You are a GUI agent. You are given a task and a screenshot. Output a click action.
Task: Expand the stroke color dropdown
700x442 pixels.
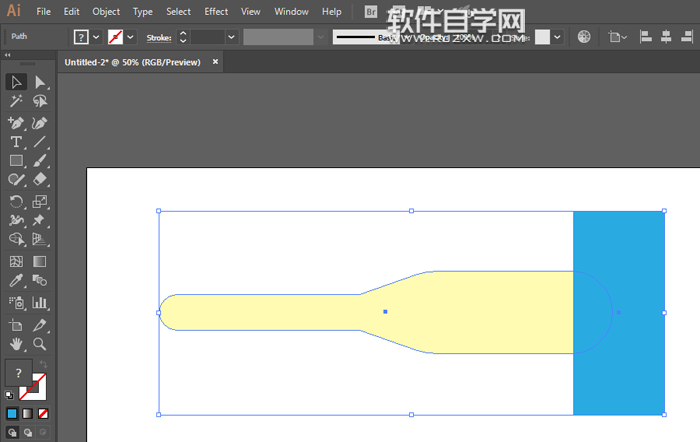(131, 37)
